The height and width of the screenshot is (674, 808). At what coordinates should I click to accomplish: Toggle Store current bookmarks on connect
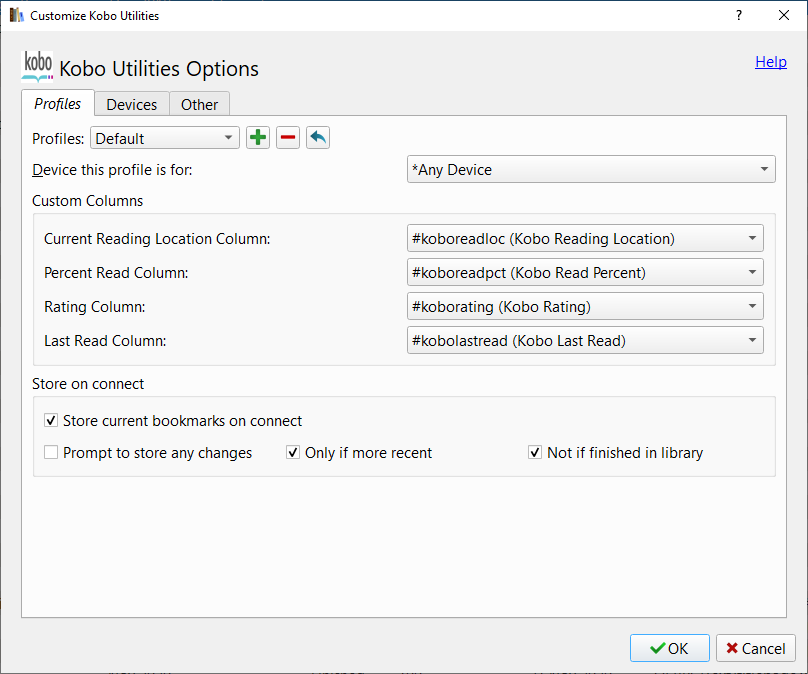tap(52, 421)
